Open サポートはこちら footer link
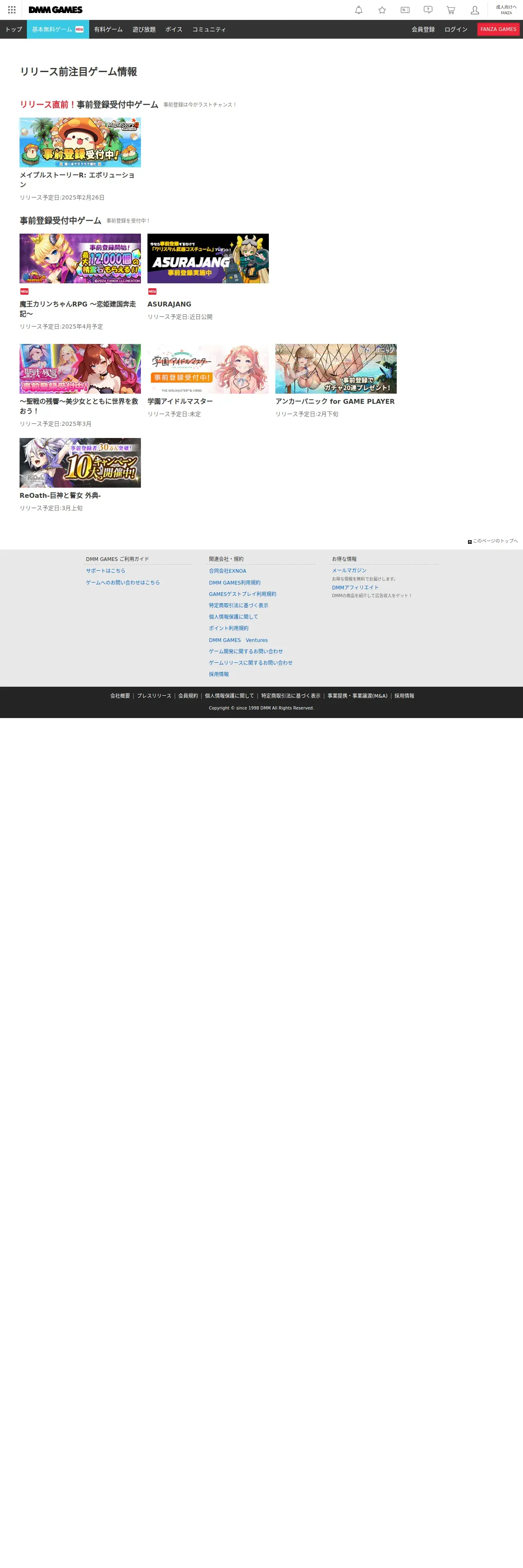The image size is (523, 1568). [x=105, y=571]
